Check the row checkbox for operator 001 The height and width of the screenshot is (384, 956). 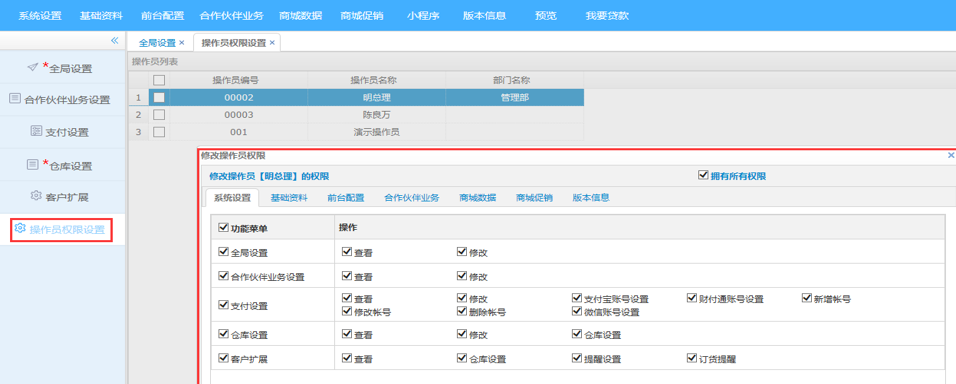pos(159,131)
